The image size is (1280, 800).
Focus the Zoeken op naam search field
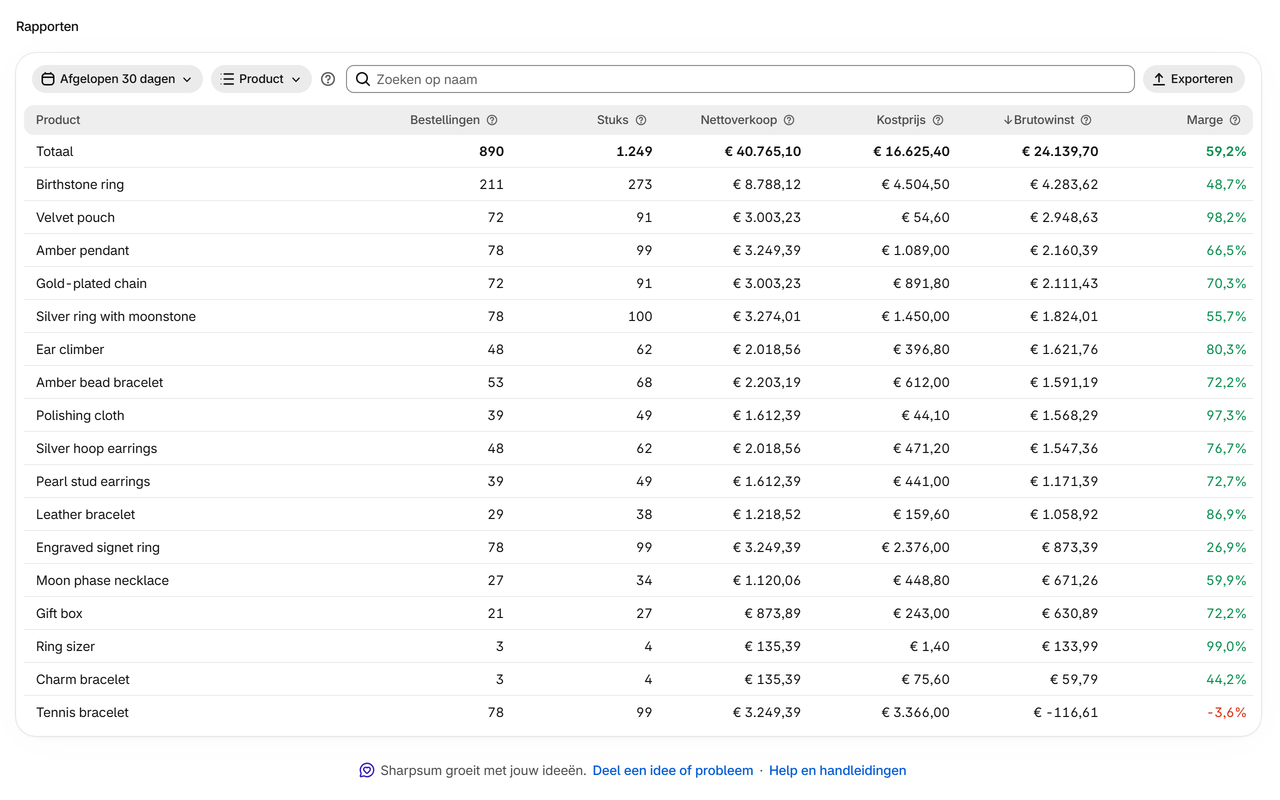click(x=740, y=79)
